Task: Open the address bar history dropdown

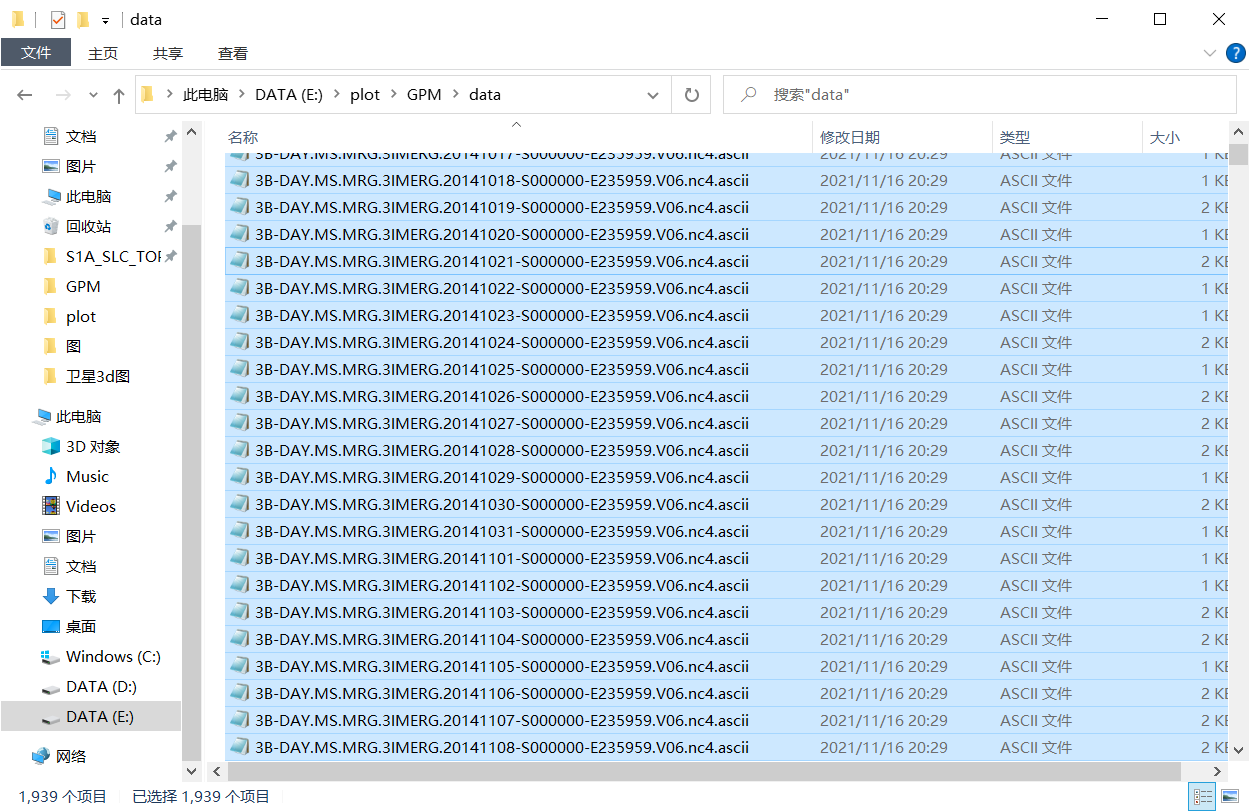Action: point(653,95)
